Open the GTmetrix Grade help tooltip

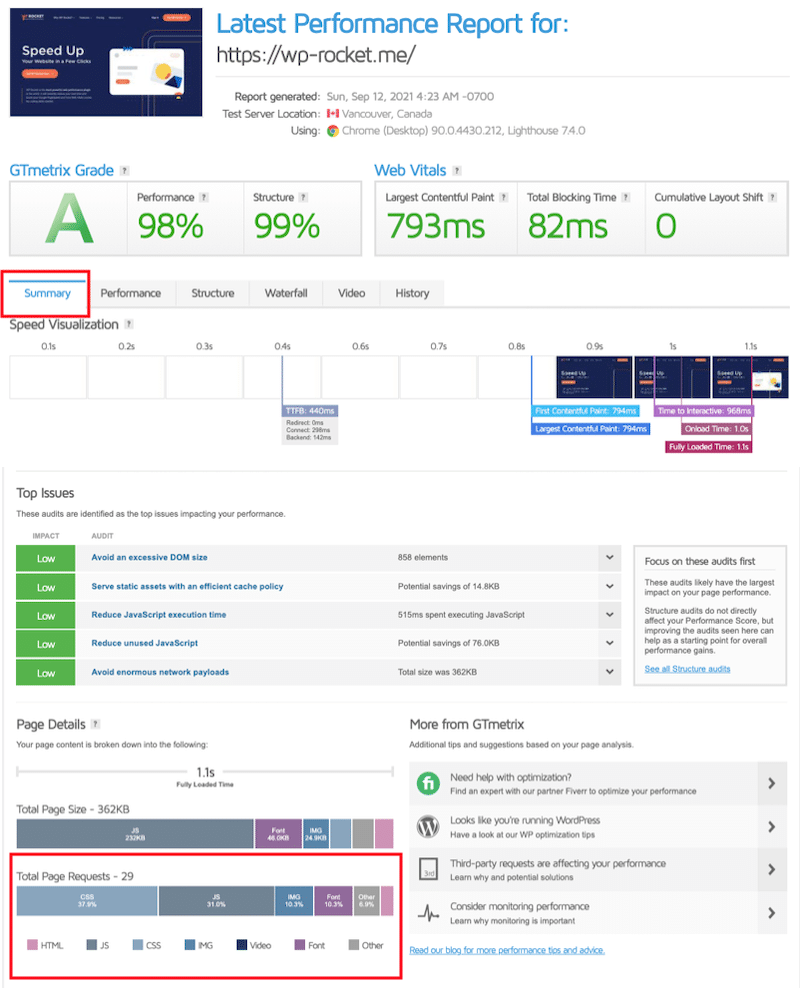[x=124, y=170]
